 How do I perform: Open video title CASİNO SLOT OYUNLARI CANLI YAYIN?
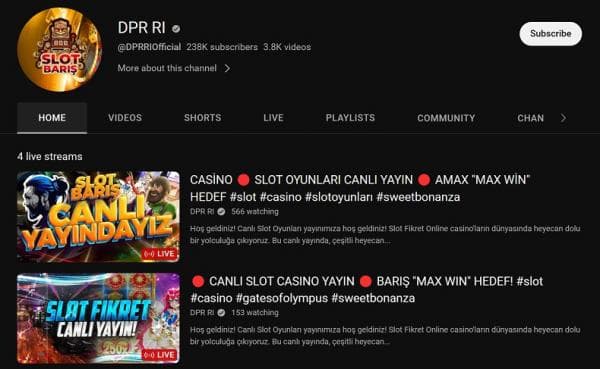(360, 188)
